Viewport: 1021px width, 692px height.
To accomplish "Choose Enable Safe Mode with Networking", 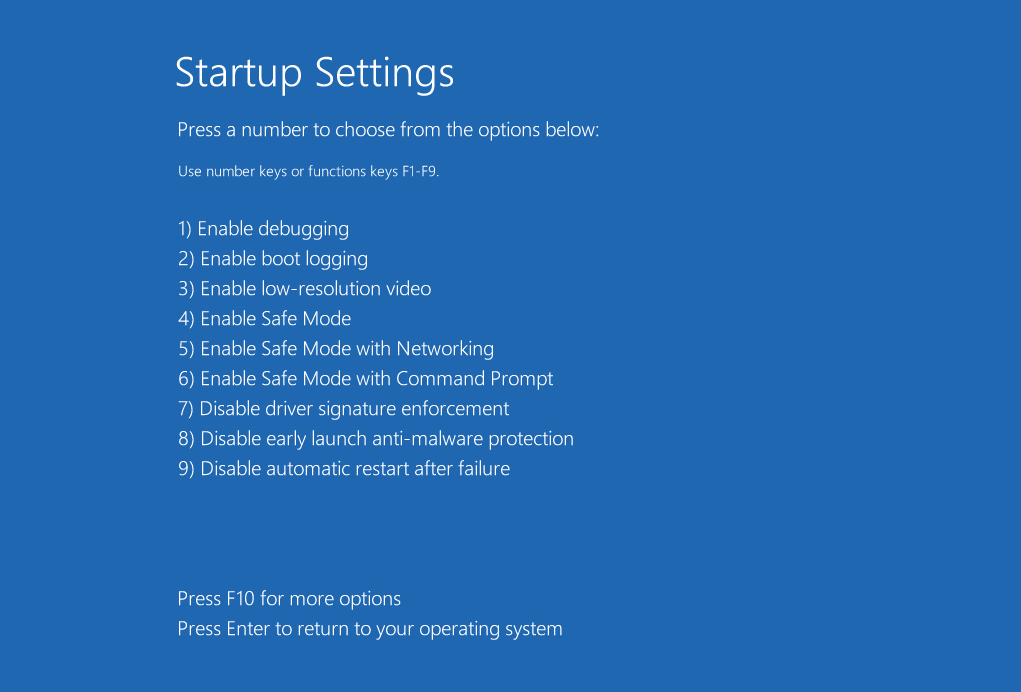I will coord(336,349).
